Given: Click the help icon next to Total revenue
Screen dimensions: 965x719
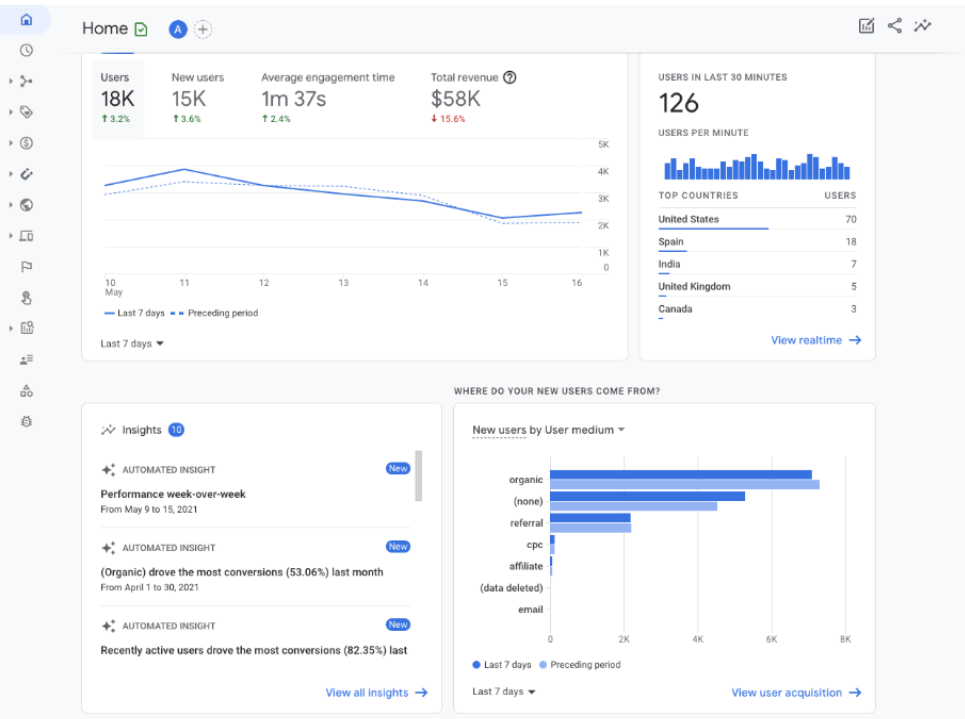Looking at the screenshot, I should [510, 78].
